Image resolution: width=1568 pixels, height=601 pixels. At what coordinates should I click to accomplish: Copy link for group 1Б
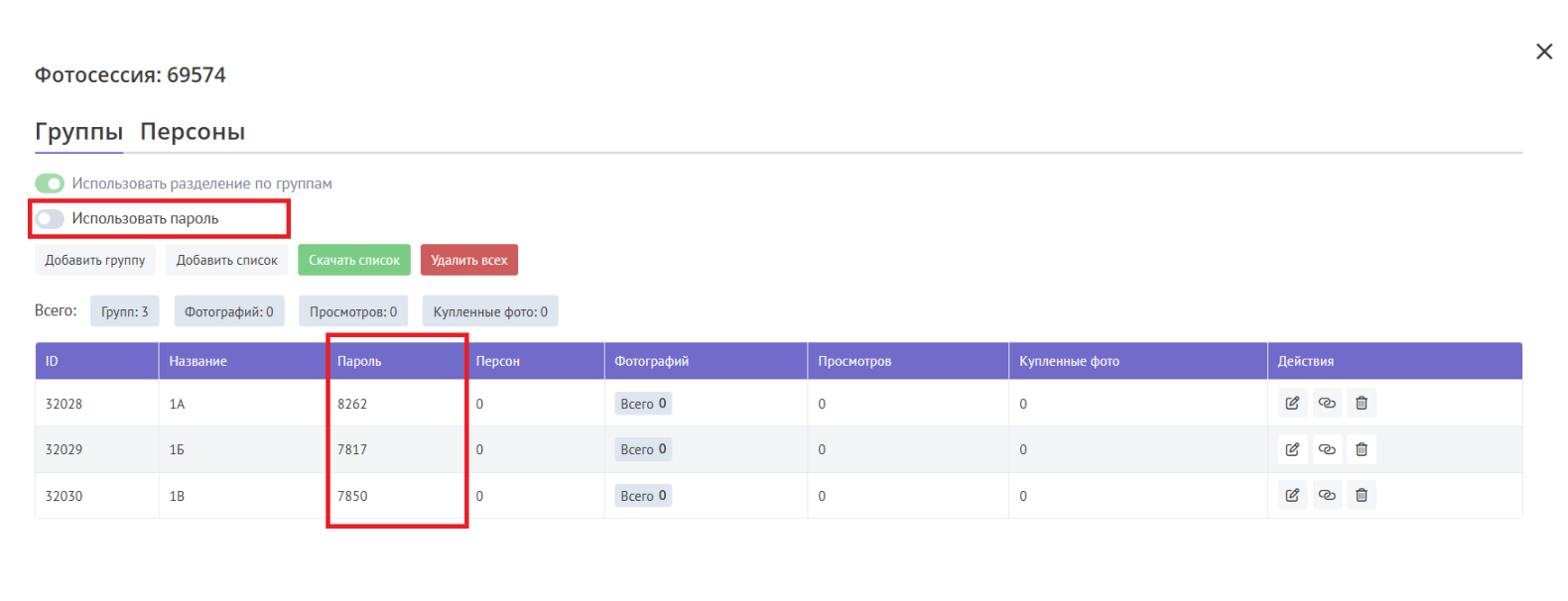coord(1327,449)
